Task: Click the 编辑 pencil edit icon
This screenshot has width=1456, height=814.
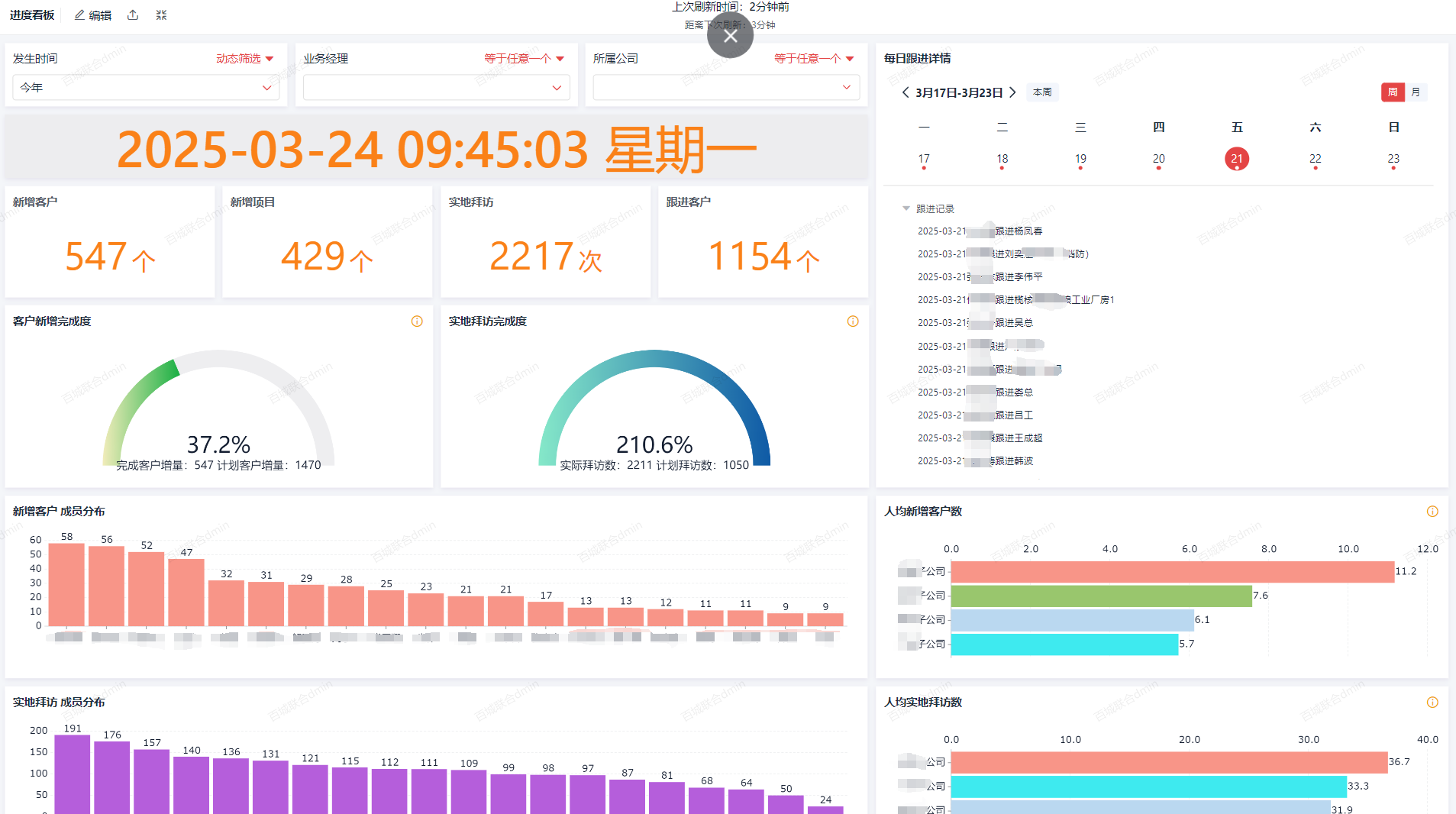Action: pyautogui.click(x=79, y=15)
